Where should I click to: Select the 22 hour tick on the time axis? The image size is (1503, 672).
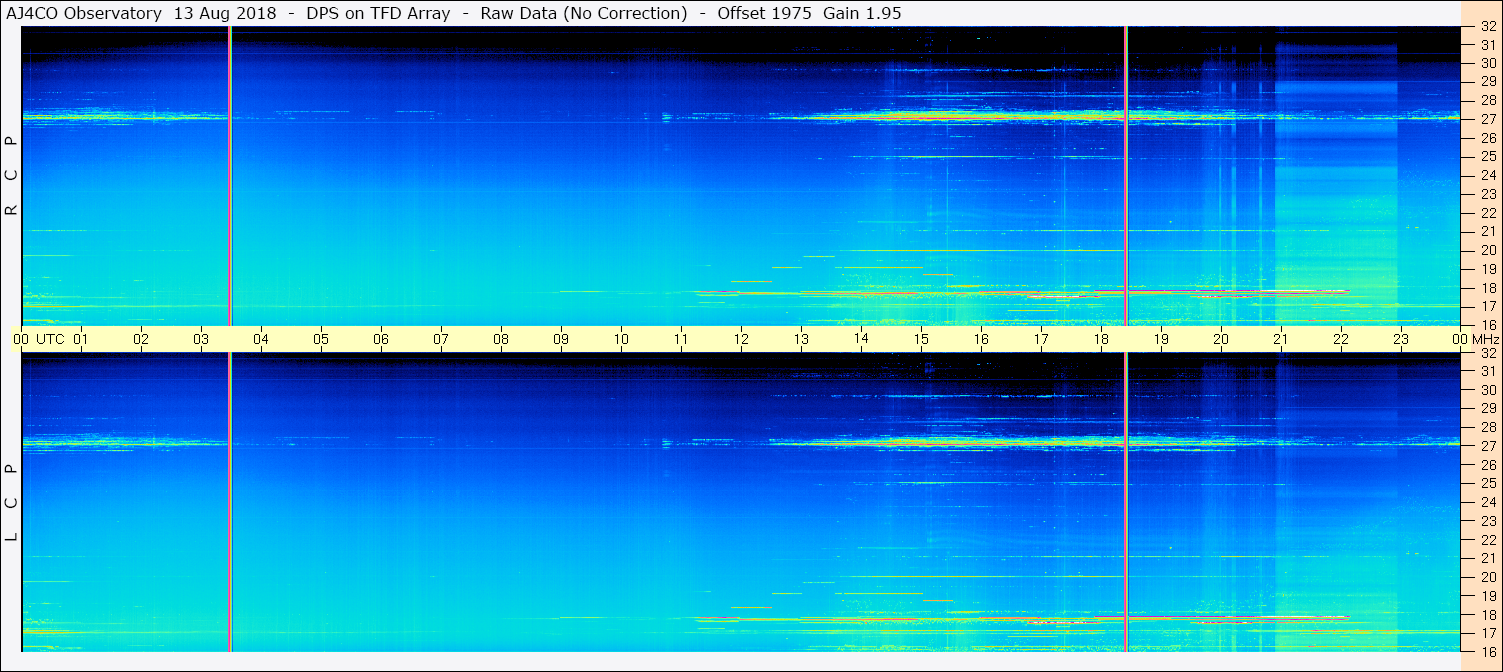[1341, 339]
